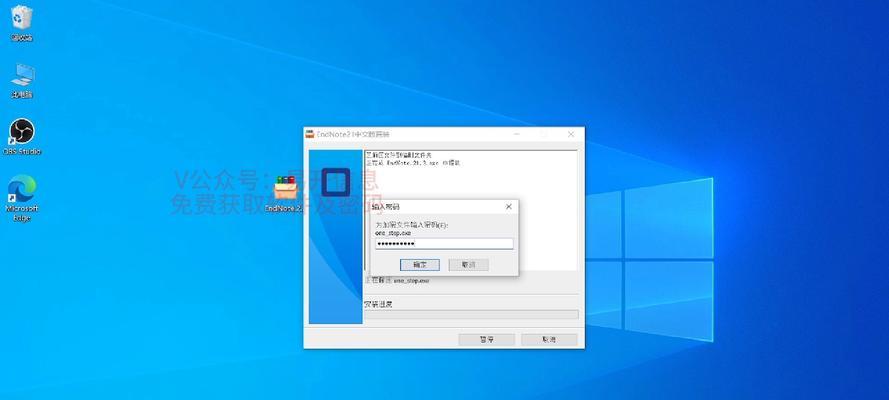Focus the password input field

pos(444,244)
